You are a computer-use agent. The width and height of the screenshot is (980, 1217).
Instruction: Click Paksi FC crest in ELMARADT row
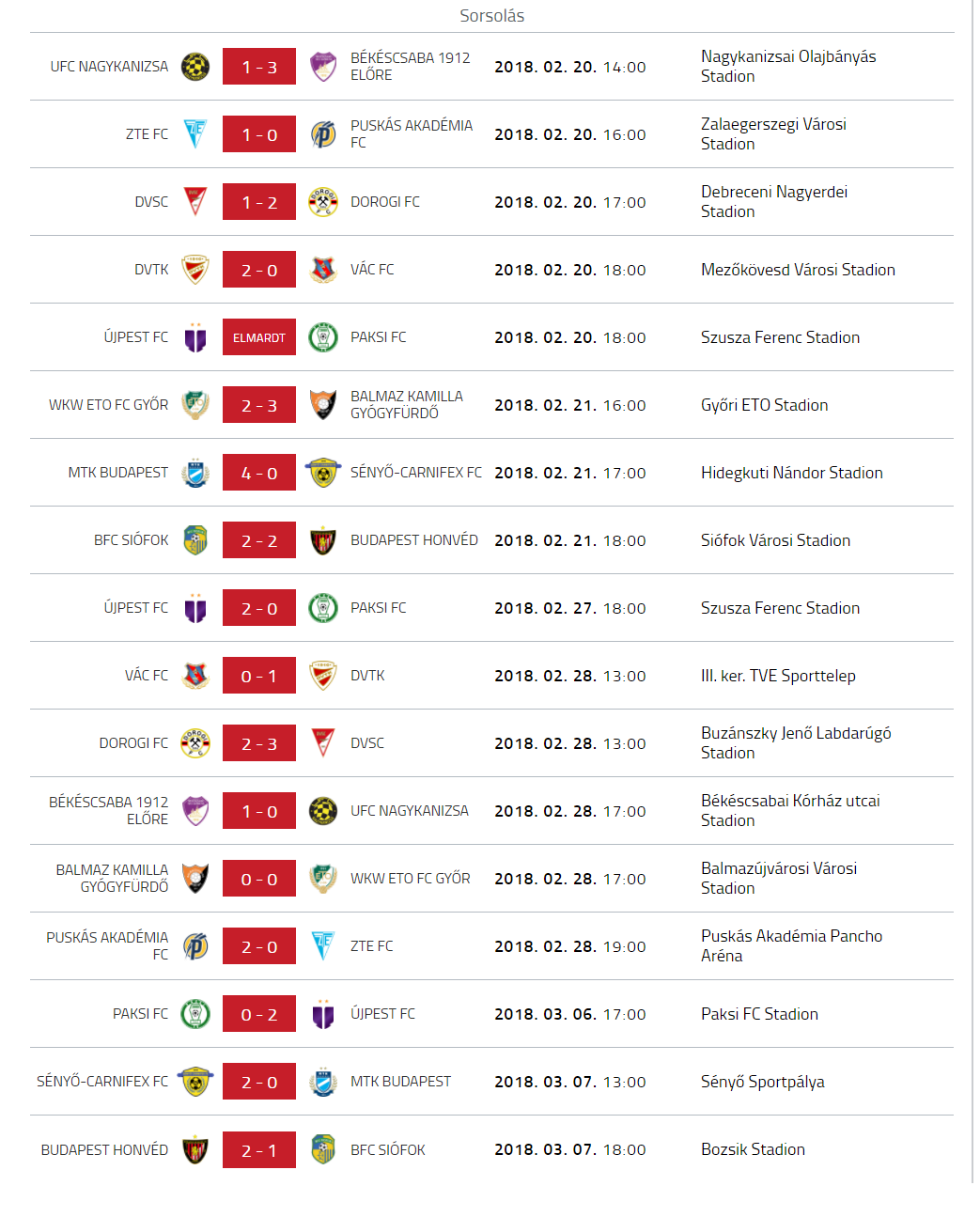tap(323, 337)
